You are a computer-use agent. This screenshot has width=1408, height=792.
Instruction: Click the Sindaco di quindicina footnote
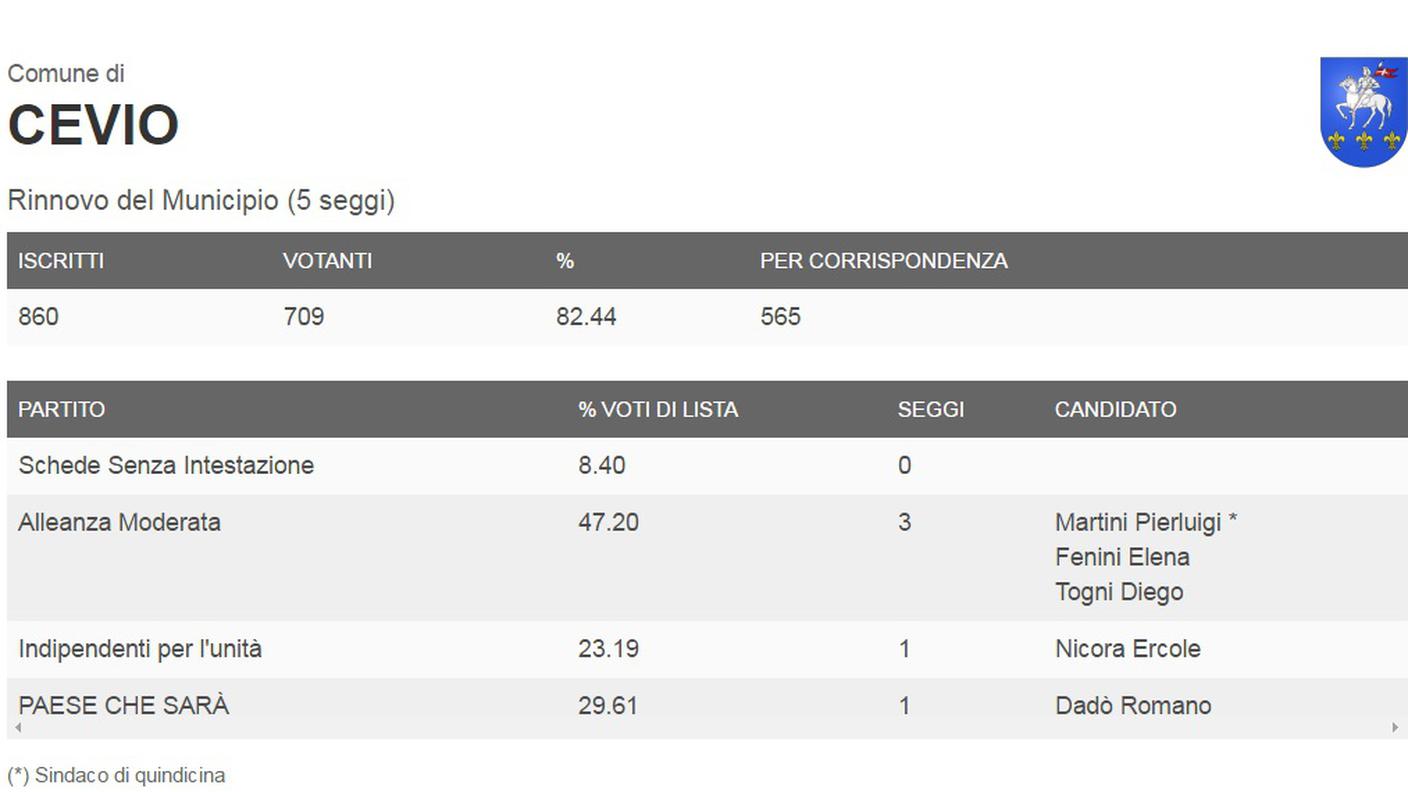coord(116,775)
